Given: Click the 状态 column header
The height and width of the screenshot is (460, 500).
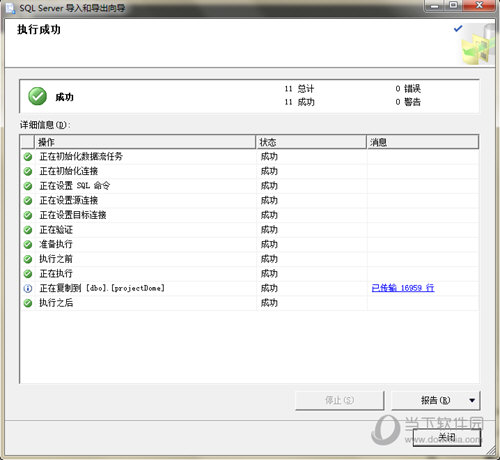Looking at the screenshot, I should [311, 142].
